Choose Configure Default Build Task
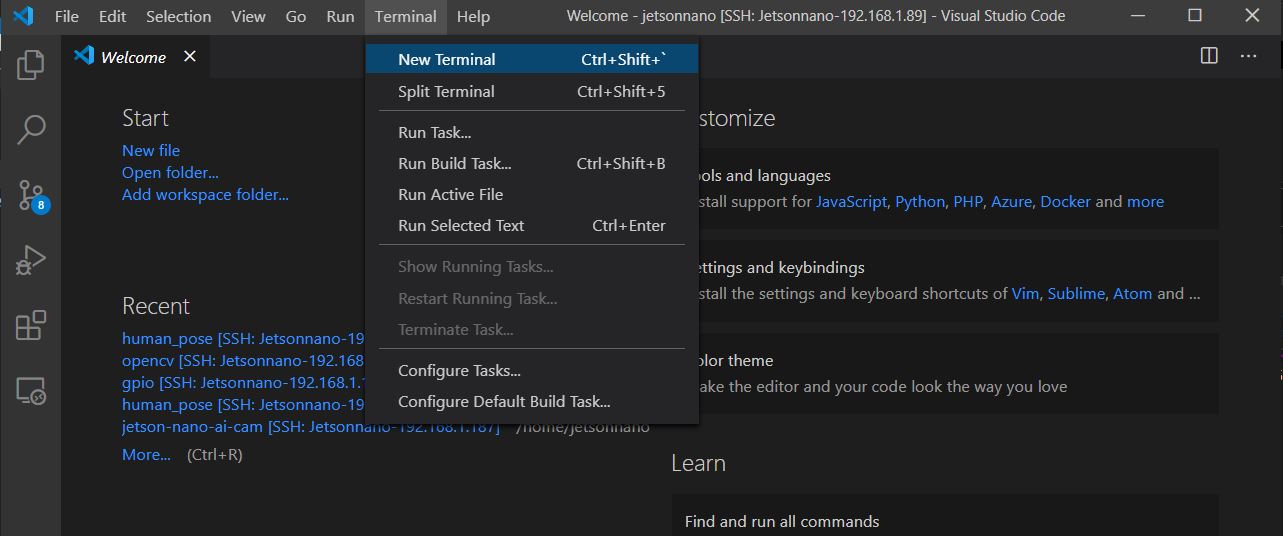1283x536 pixels. (532, 401)
